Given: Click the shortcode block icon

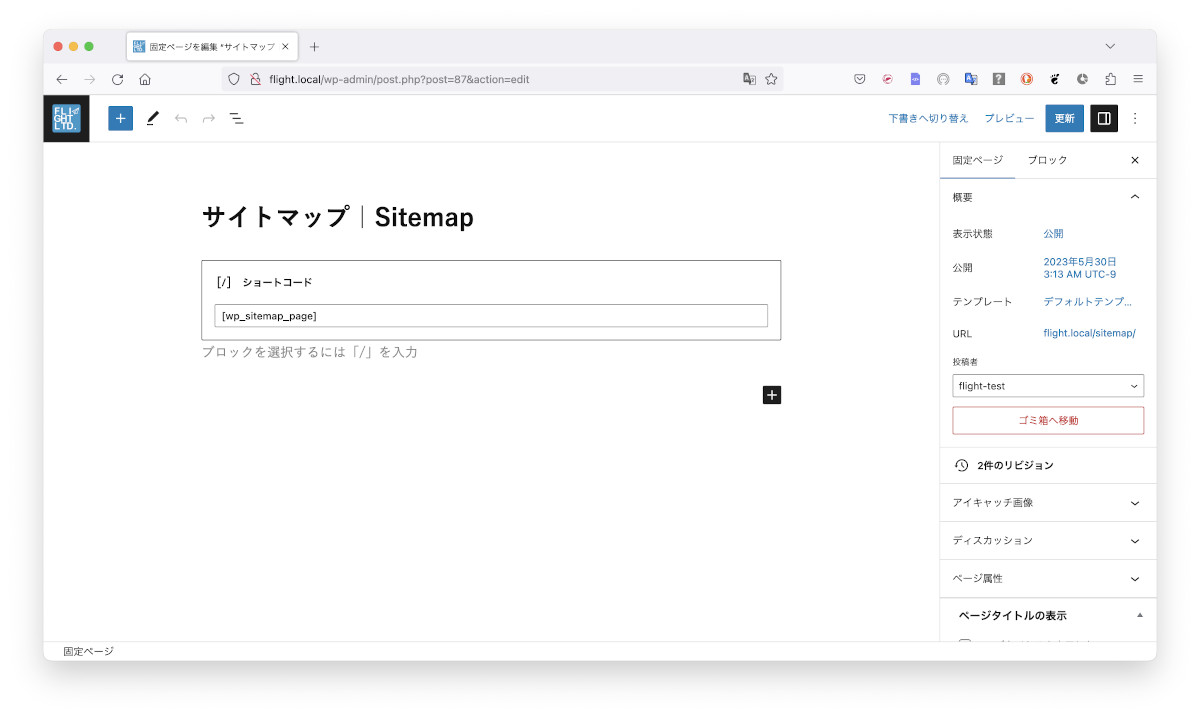Looking at the screenshot, I should pyautogui.click(x=224, y=282).
